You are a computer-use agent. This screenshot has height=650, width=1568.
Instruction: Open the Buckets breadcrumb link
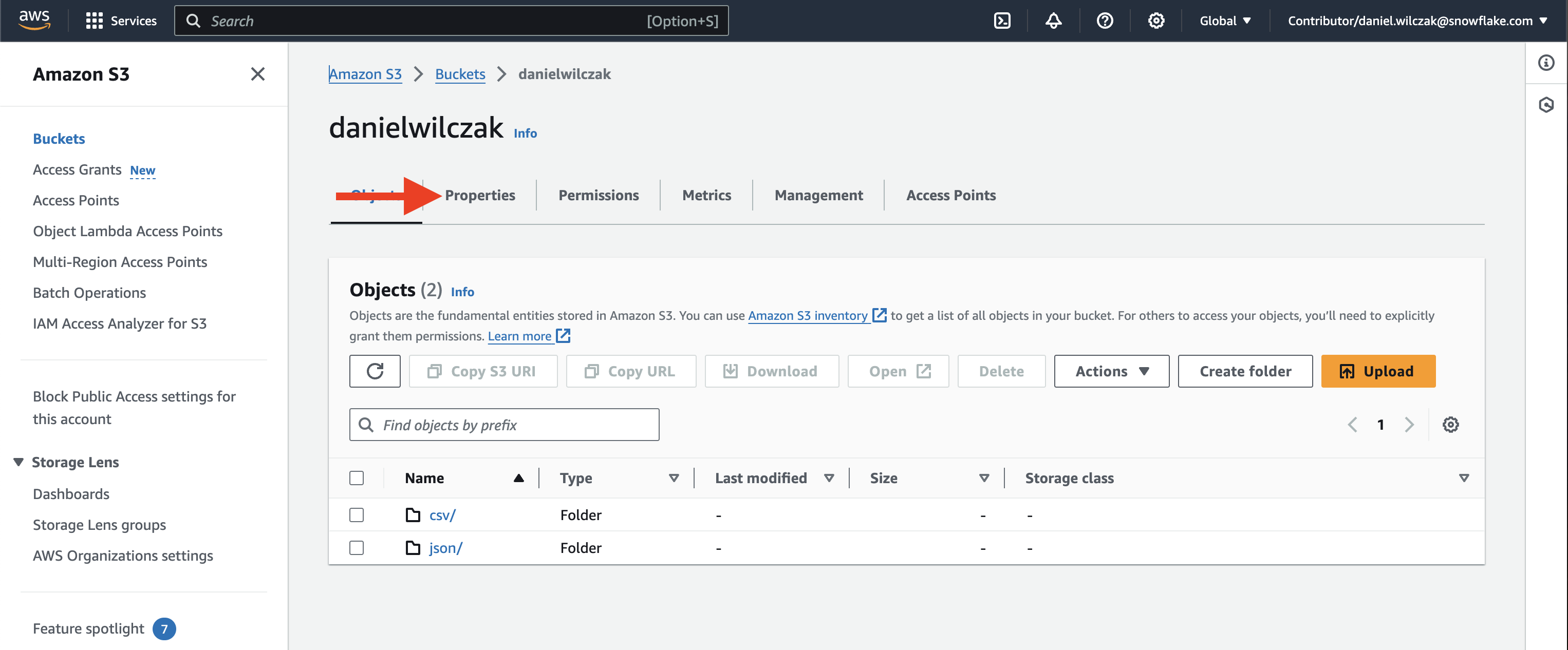pos(460,74)
